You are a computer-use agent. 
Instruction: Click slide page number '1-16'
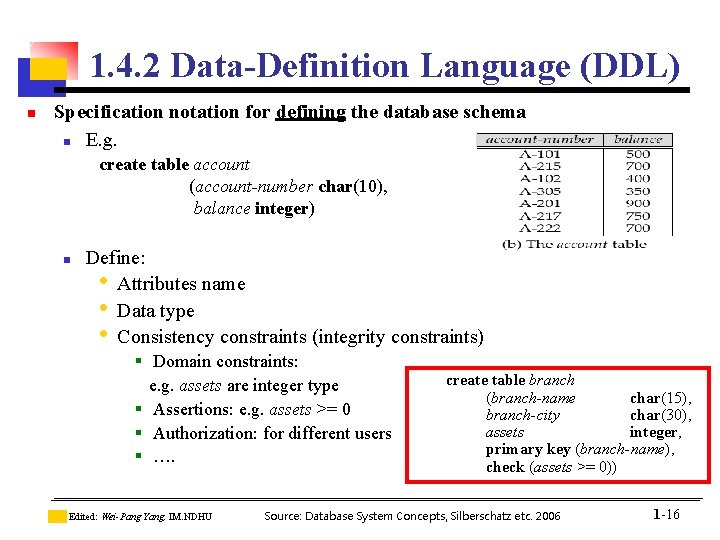[x=666, y=514]
